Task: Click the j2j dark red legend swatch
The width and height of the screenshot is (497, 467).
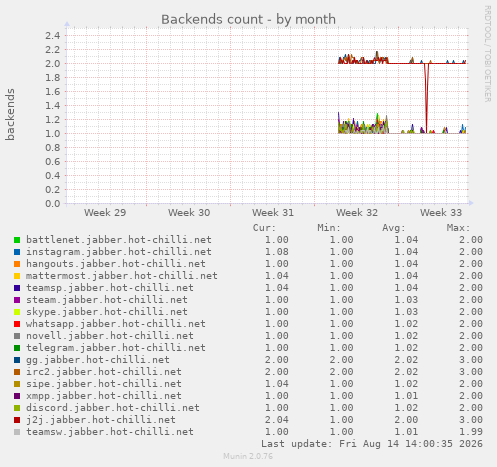Action: click(17, 420)
